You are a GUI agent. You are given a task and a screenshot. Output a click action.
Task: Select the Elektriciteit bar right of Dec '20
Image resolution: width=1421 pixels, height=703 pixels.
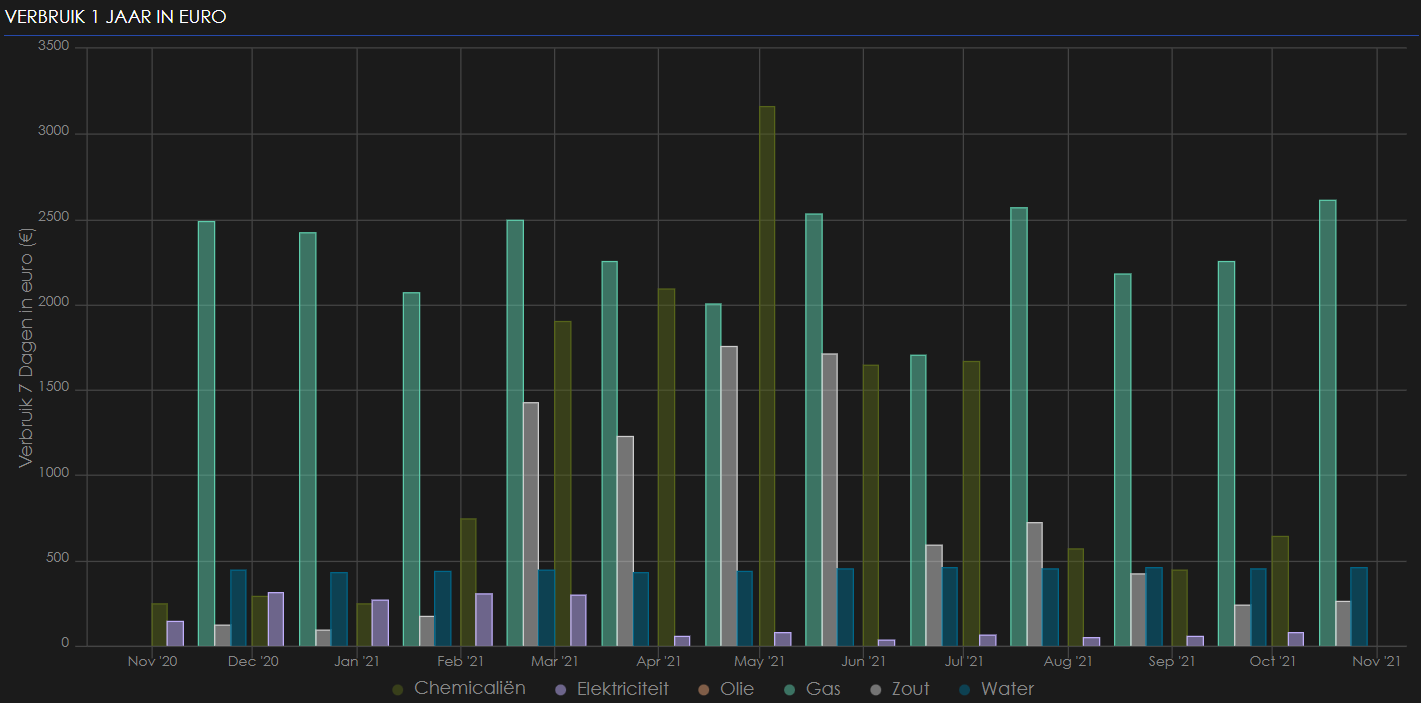[275, 619]
